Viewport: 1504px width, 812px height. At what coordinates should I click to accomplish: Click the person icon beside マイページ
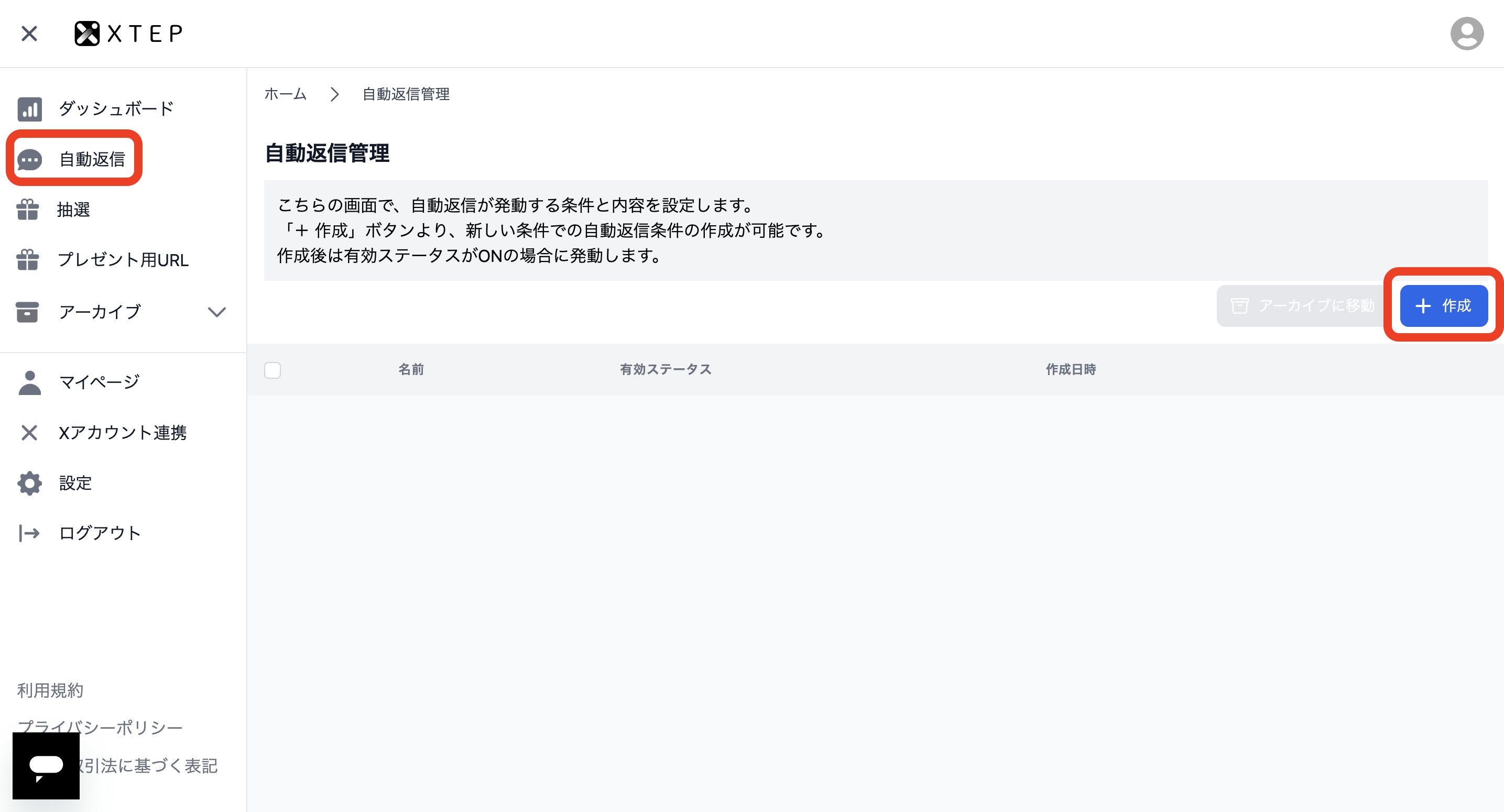click(x=29, y=382)
